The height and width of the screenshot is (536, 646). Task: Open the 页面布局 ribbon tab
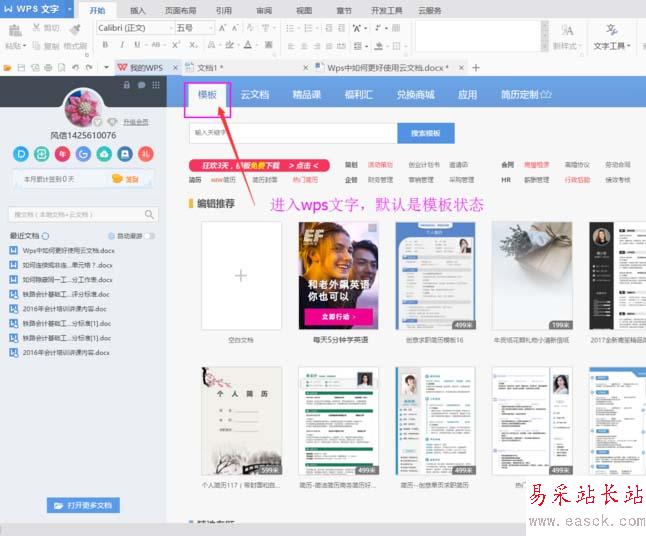(180, 11)
